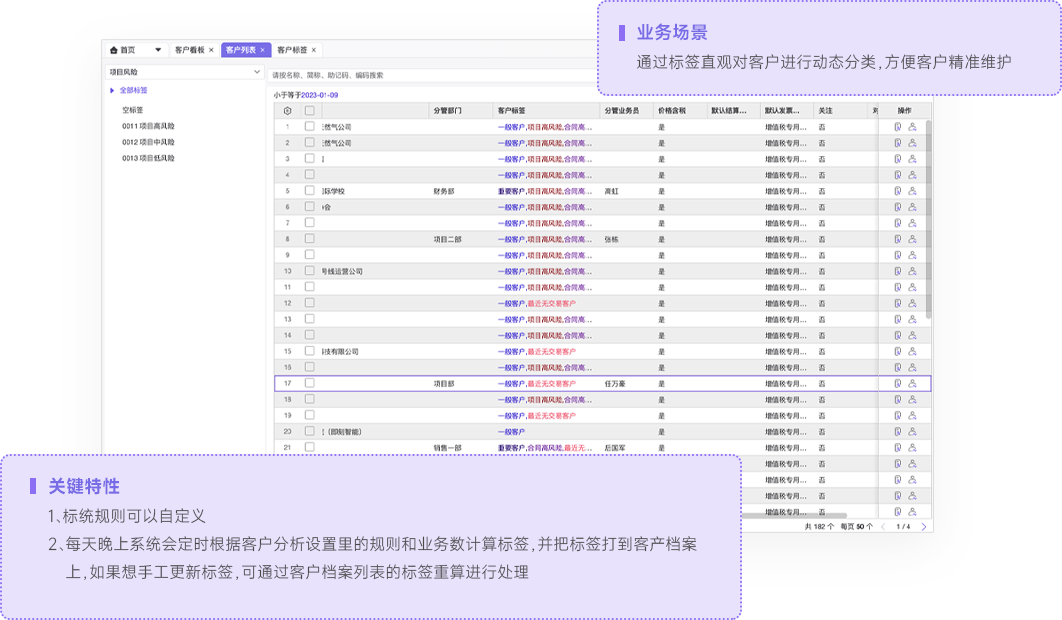The image size is (1062, 620).
Task: Open the 项目风险 dropdown
Action: click(x=184, y=73)
